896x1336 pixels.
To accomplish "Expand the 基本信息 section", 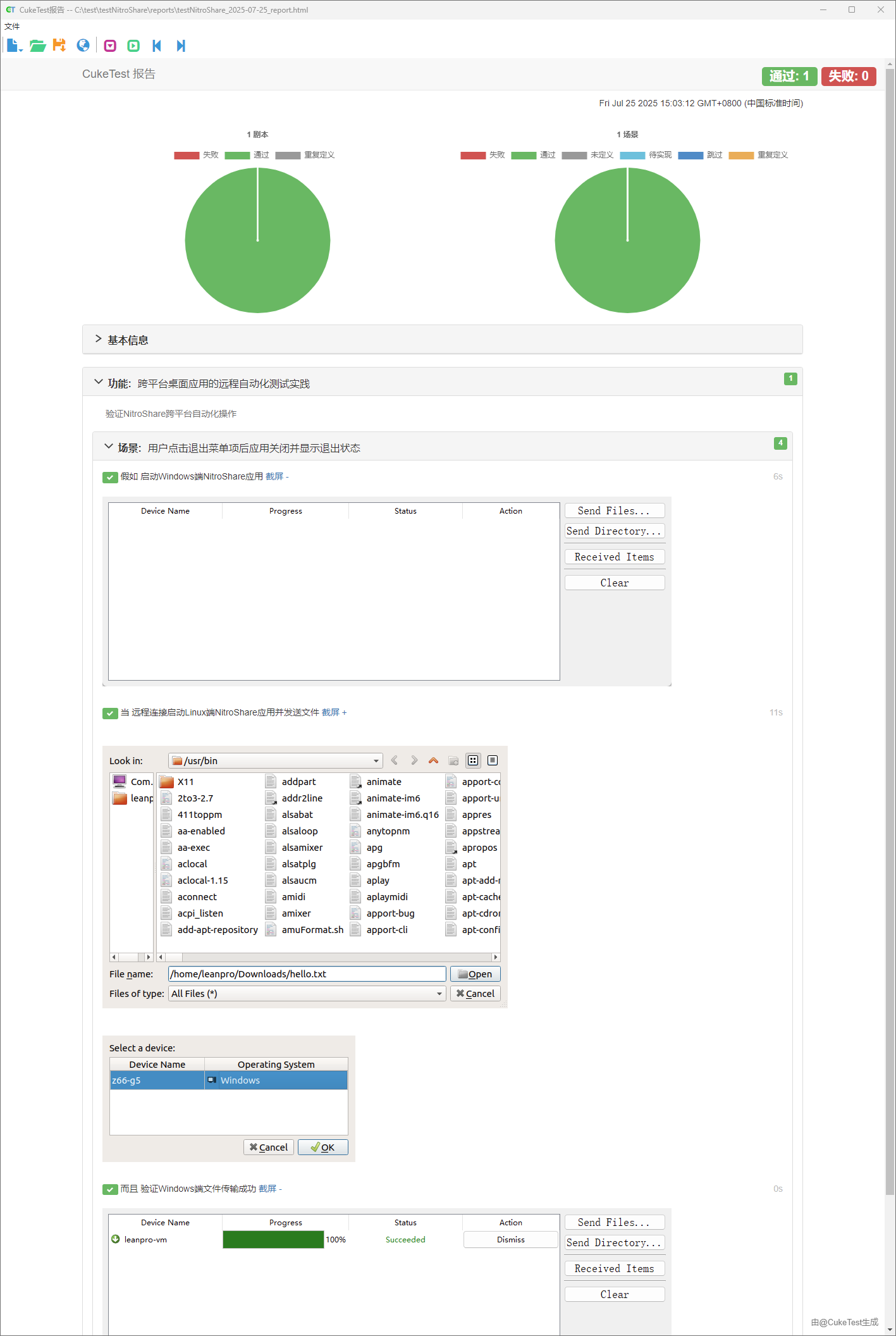I will point(99,340).
